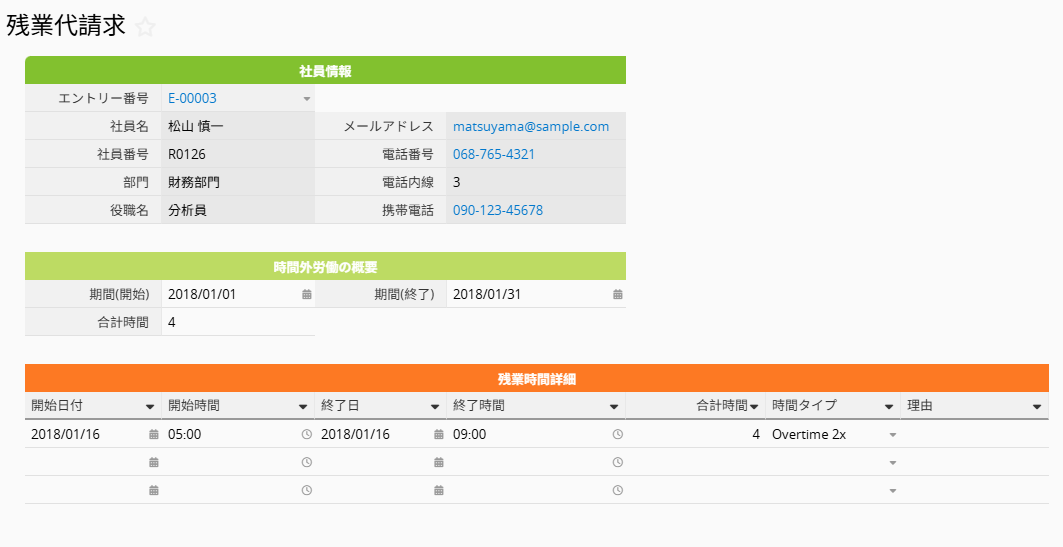1063x547 pixels.
Task: Click calendar icon beside 開始日付 2018/01/16
Action: point(153,435)
